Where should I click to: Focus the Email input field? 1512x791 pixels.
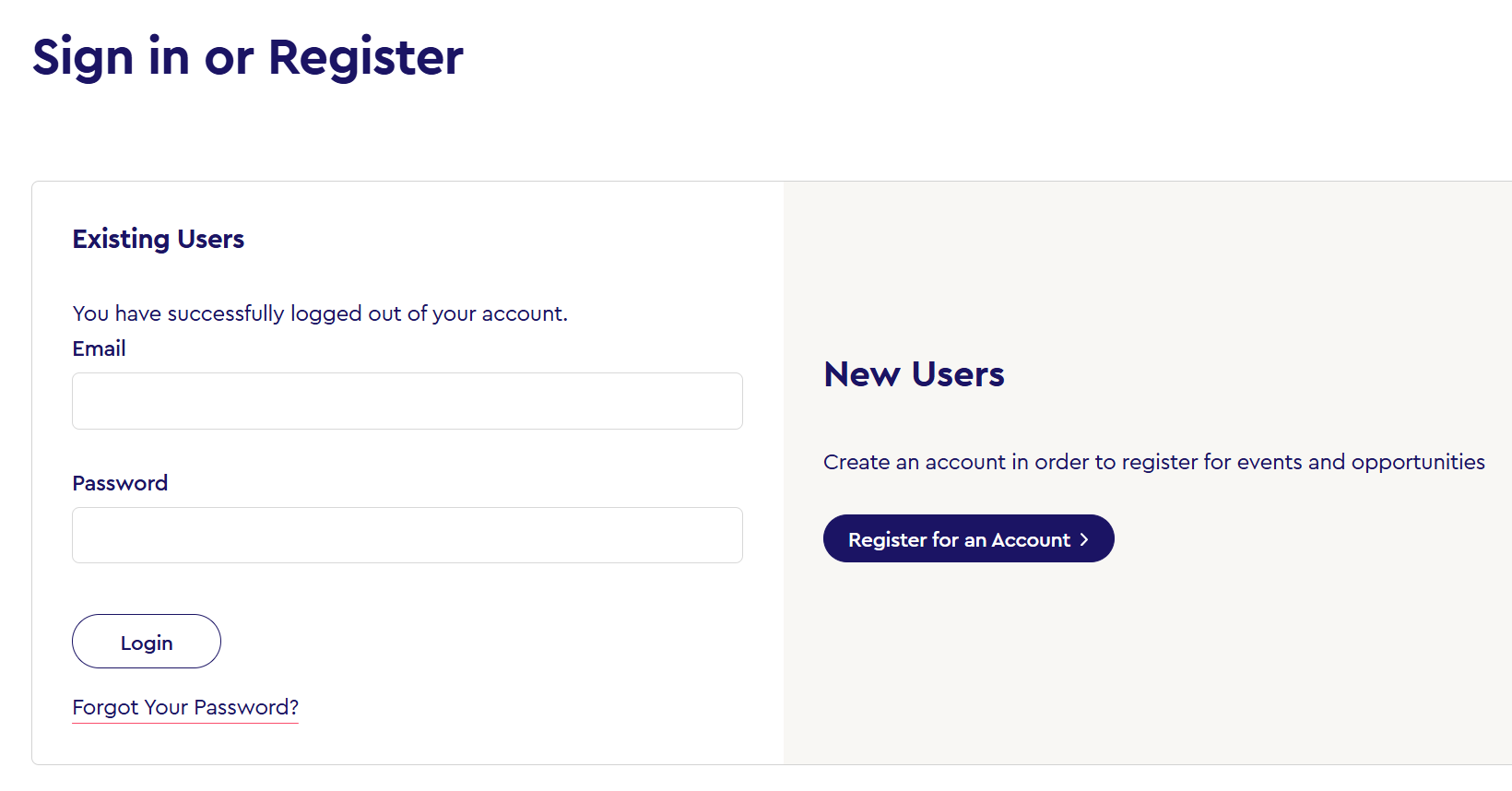[x=407, y=401]
